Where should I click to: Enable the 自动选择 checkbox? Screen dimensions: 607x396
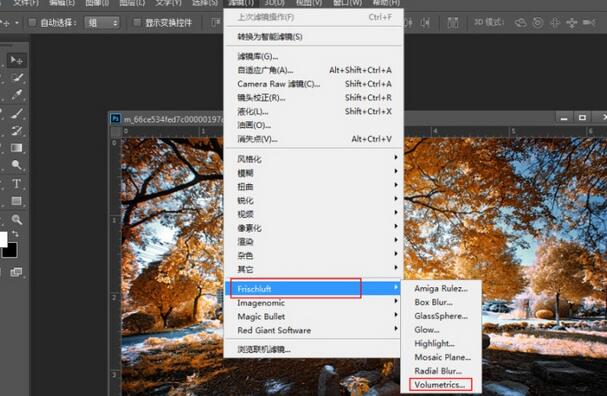tap(33, 22)
